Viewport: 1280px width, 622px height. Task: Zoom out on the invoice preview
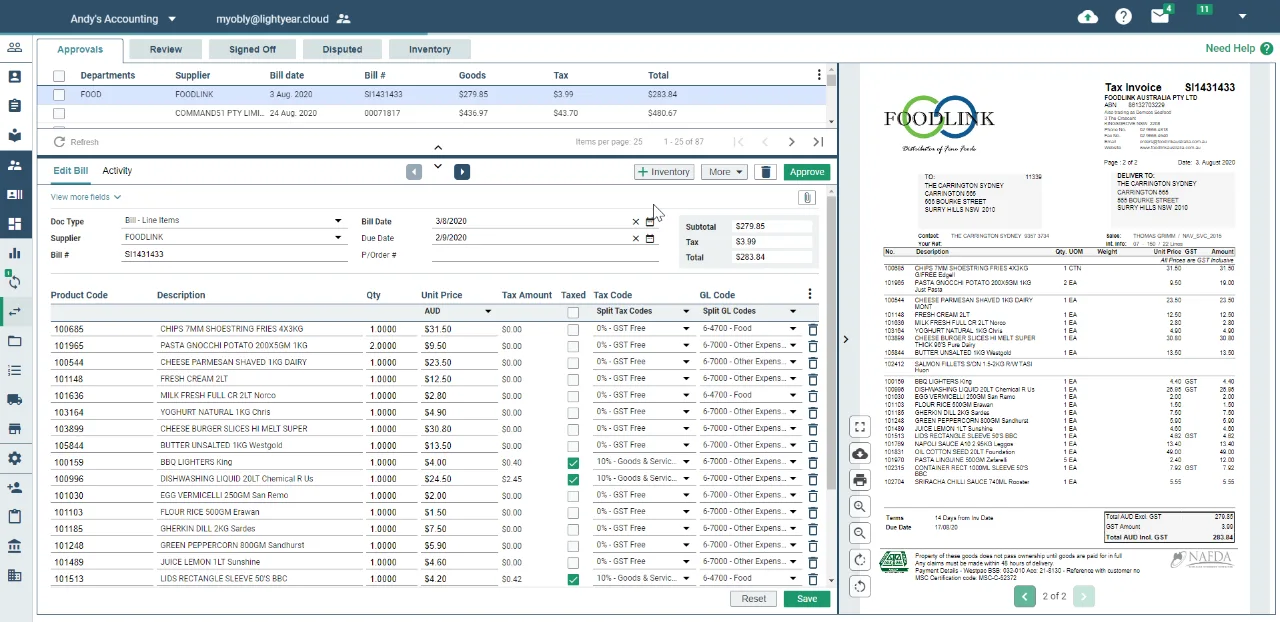pyautogui.click(x=860, y=534)
